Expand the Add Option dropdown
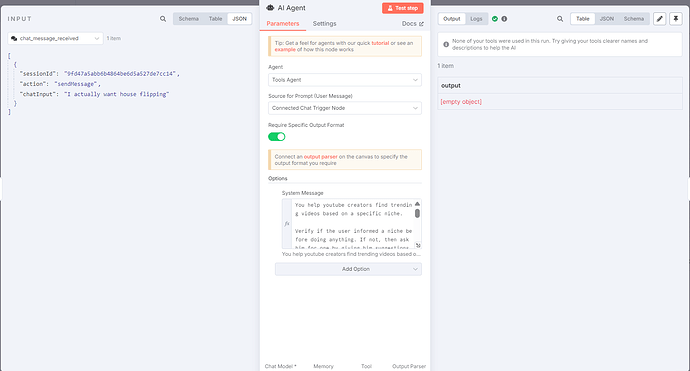Image resolution: width=690 pixels, height=371 pixels. (348, 269)
